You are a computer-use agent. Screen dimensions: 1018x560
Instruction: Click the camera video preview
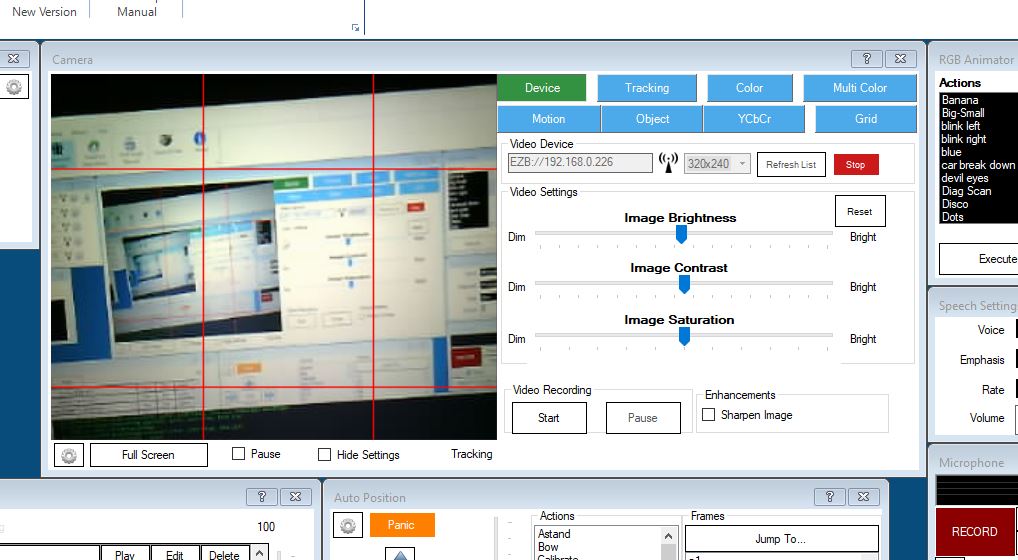(274, 257)
